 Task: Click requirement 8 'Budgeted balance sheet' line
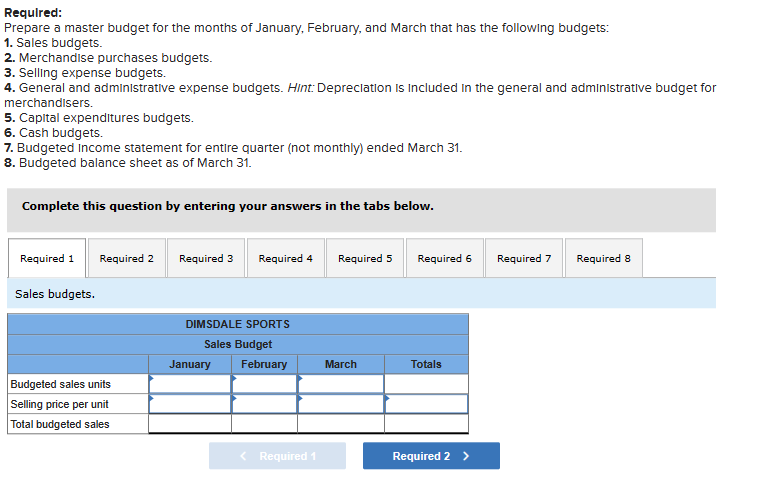(x=128, y=163)
